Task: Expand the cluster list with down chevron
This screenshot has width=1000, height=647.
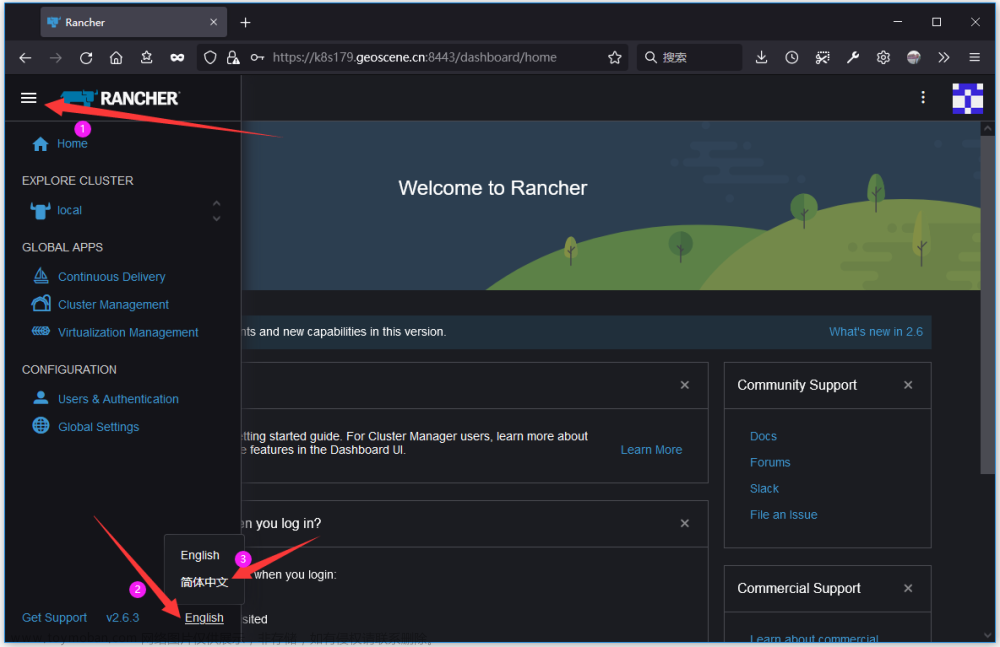Action: [216, 218]
